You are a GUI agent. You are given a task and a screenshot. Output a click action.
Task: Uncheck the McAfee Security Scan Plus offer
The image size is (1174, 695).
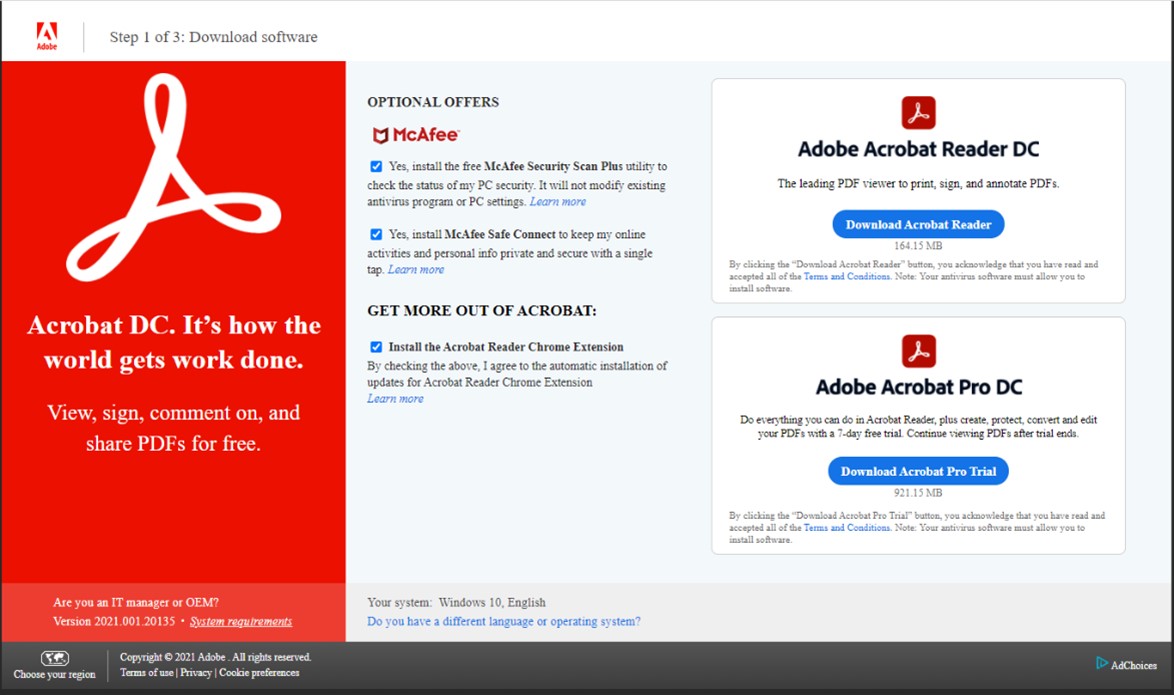[376, 166]
